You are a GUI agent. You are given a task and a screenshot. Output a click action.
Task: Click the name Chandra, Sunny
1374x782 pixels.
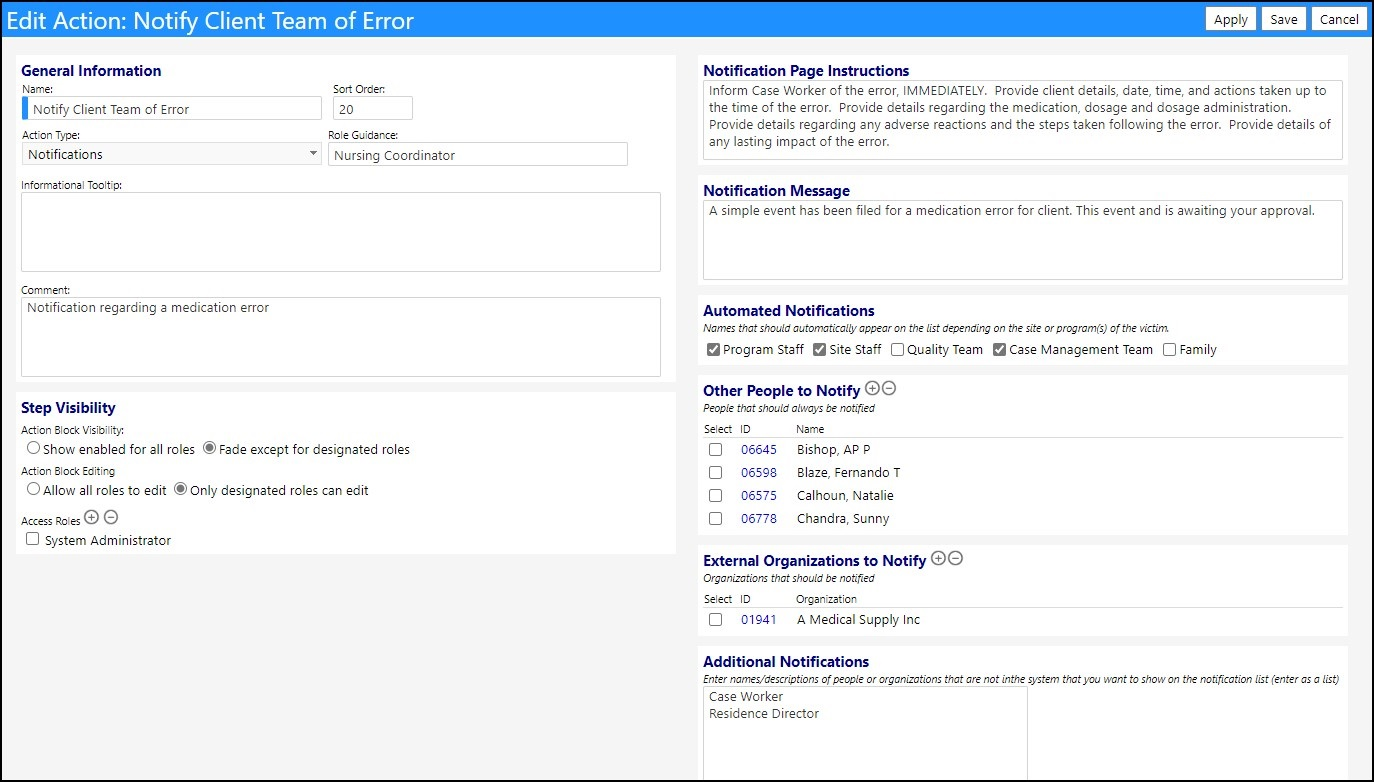point(843,519)
